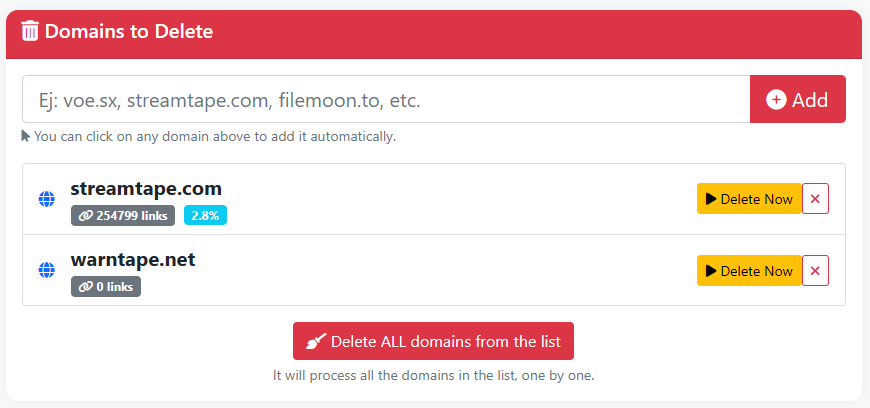Screen dimensions: 870x408
Task: Click the trash can icon in header
Action: (x=30, y=32)
